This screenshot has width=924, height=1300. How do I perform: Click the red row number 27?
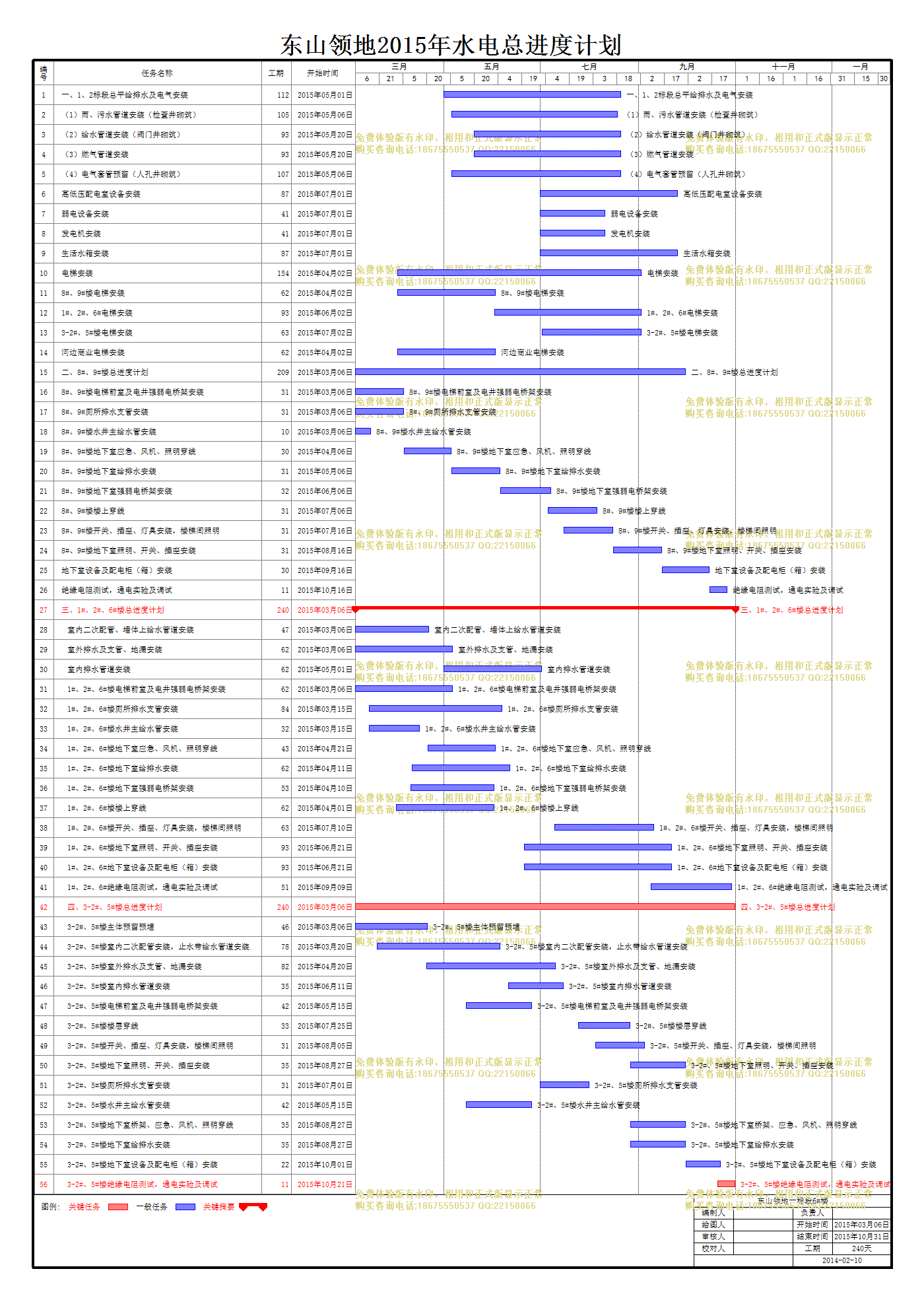point(44,610)
